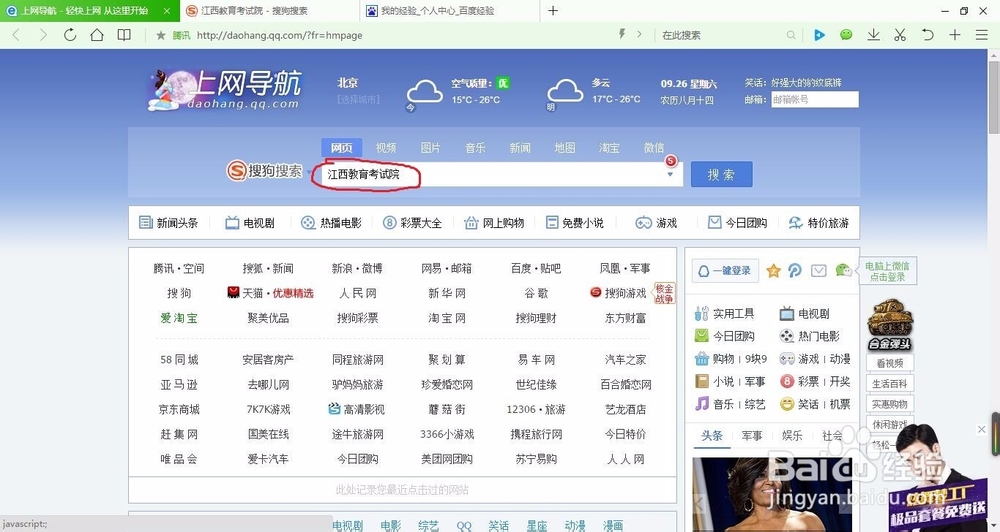
Task: Click the blue 搜索 search button
Action: point(721,174)
